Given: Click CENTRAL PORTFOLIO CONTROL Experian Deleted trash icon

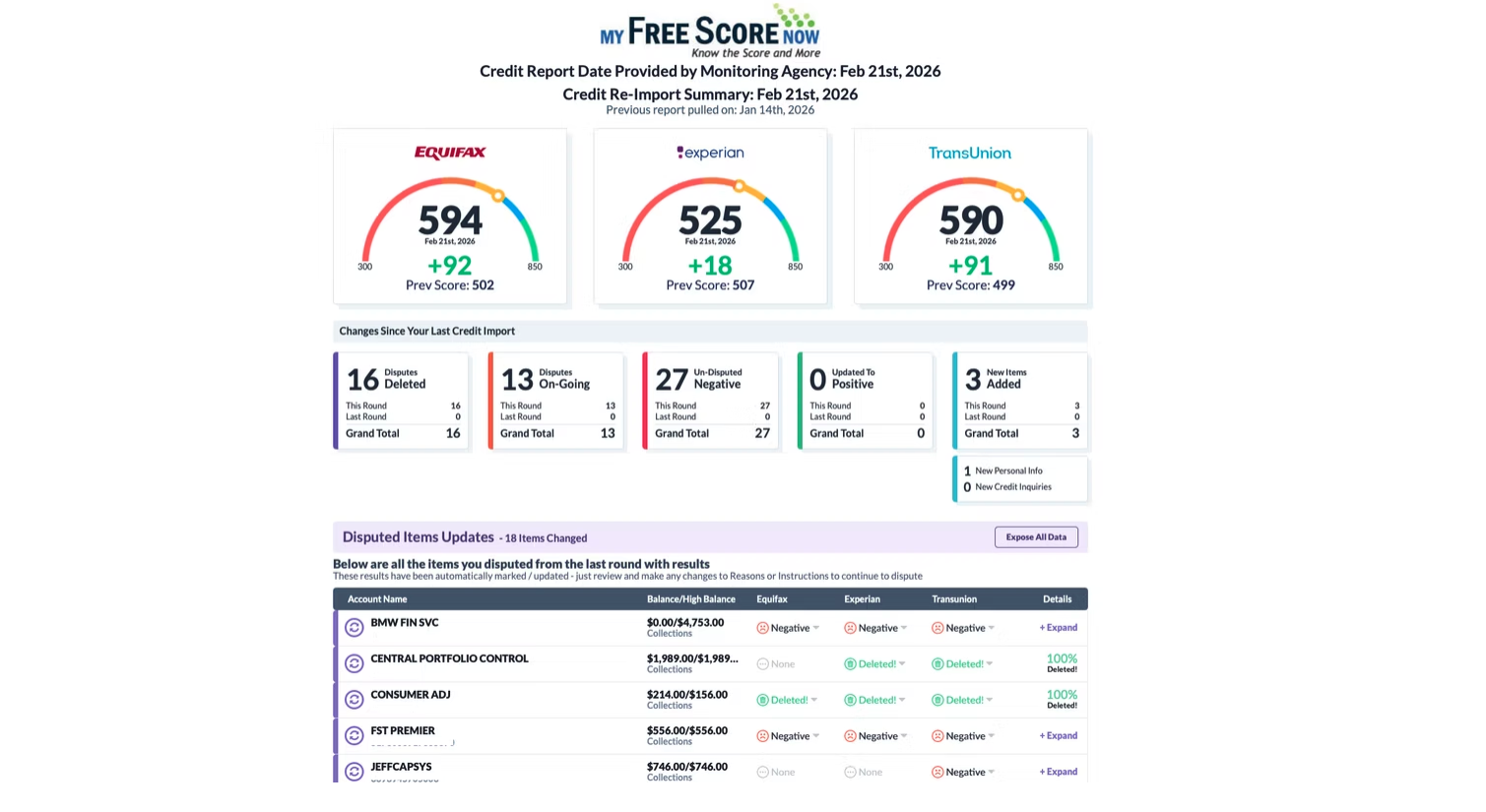Looking at the screenshot, I should coord(850,664).
